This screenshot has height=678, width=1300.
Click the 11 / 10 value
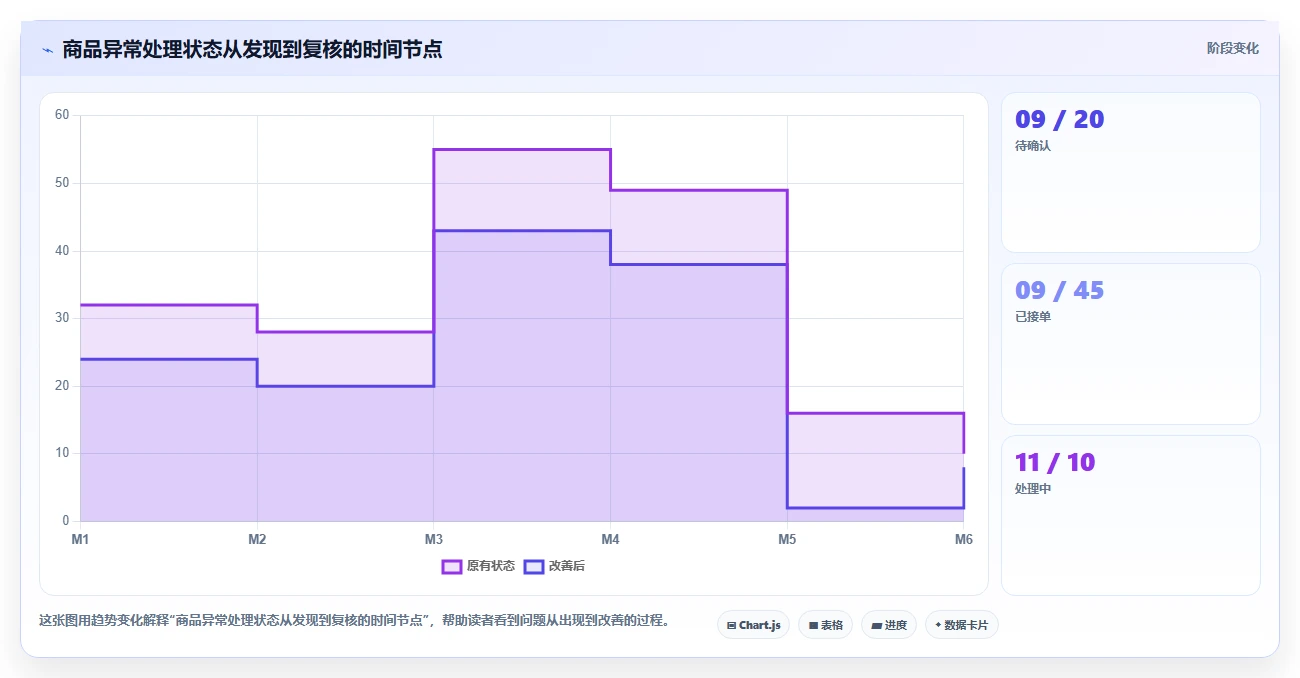click(1055, 463)
